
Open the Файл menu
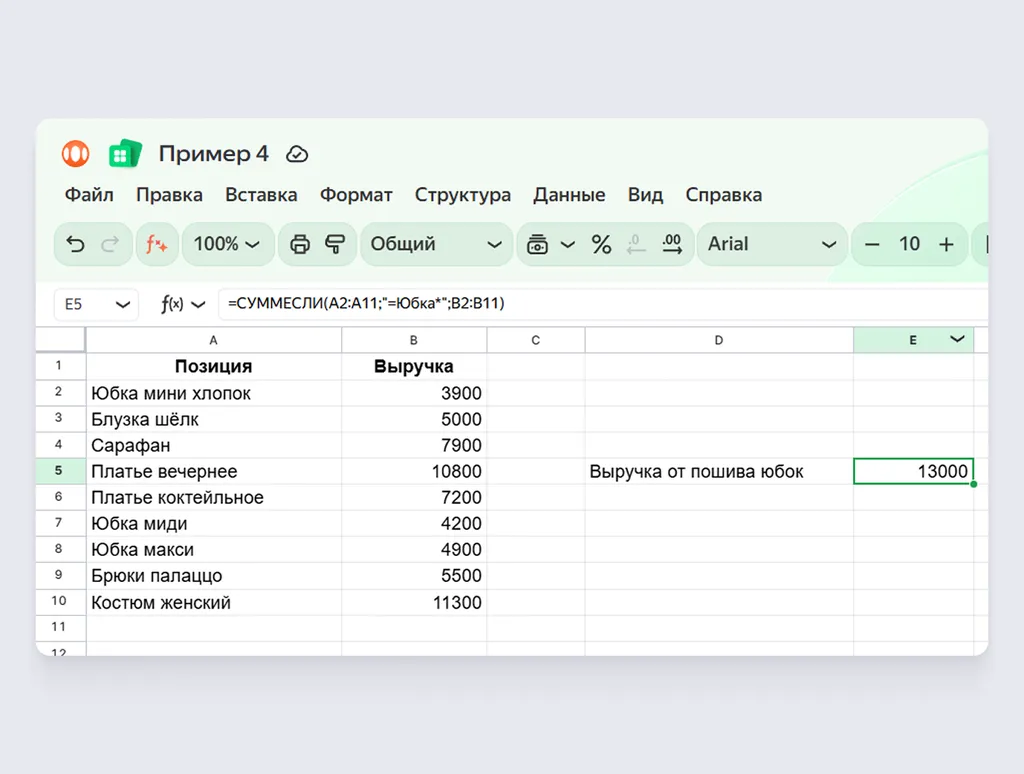pos(89,195)
